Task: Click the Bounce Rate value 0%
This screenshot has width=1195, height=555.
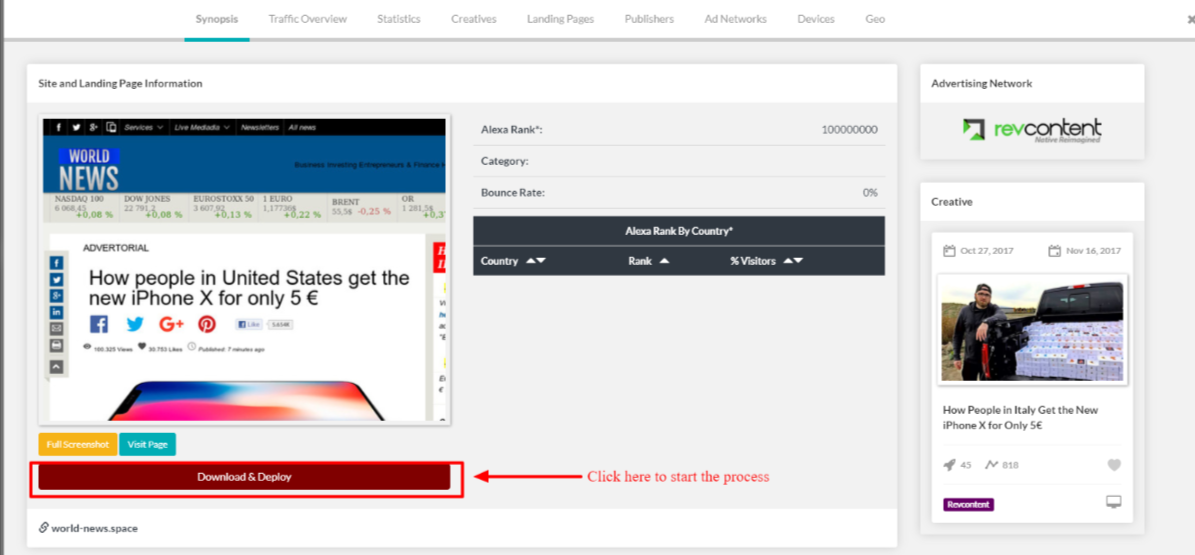Action: [x=870, y=193]
